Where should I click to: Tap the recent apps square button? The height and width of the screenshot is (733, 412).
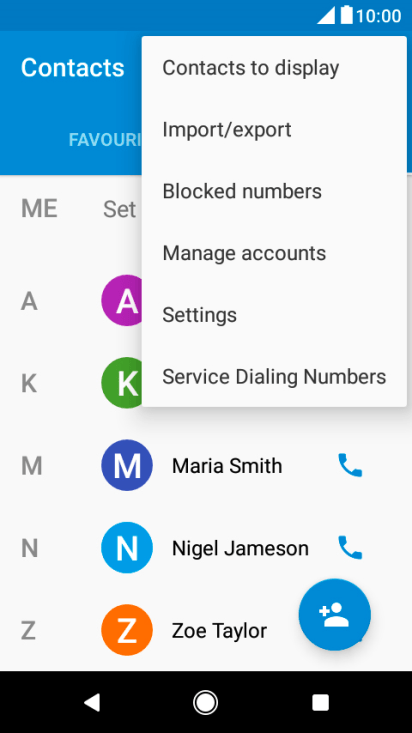[x=320, y=702]
